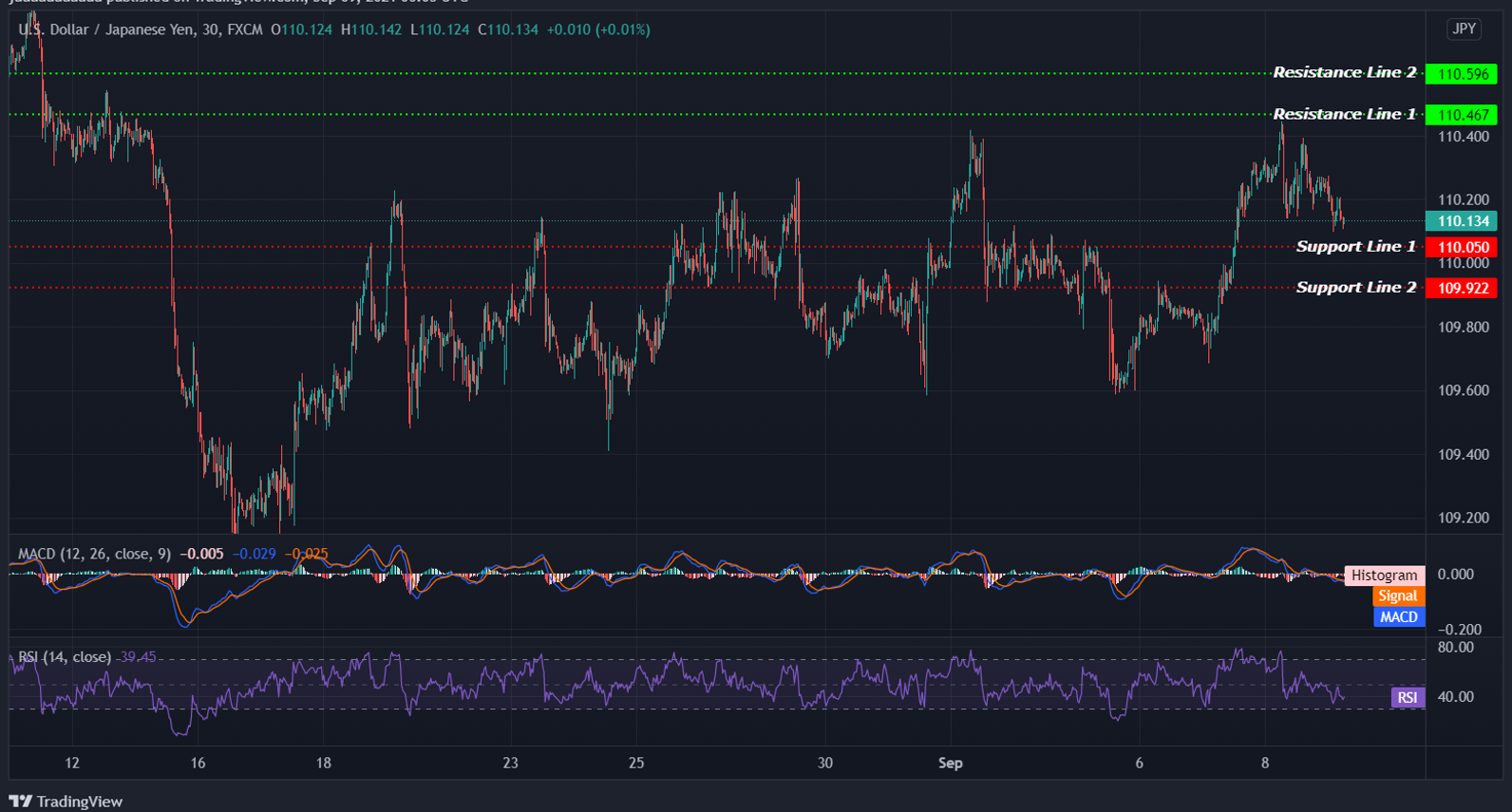This screenshot has width=1512, height=812.
Task: Select the Support Line 2 label
Action: tap(1355, 287)
